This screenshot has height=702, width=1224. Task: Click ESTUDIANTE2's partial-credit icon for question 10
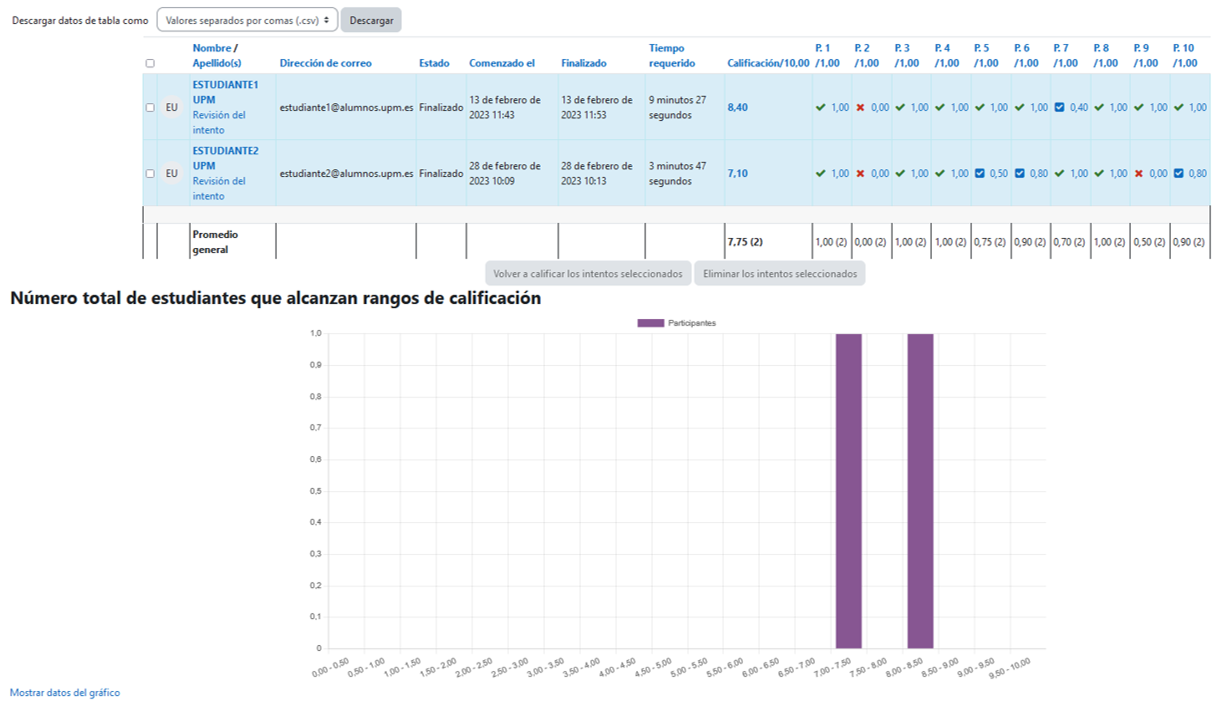[1178, 173]
